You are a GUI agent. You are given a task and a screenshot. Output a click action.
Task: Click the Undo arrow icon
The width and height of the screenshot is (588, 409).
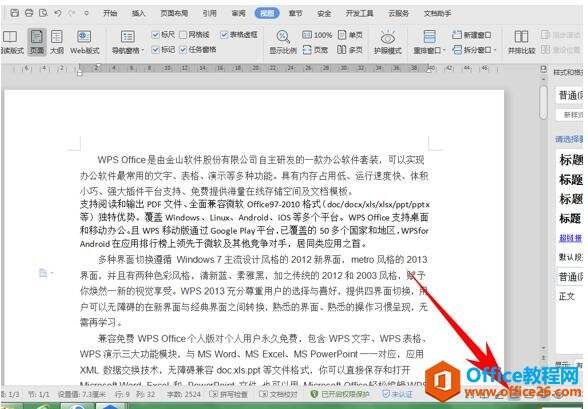57,13
